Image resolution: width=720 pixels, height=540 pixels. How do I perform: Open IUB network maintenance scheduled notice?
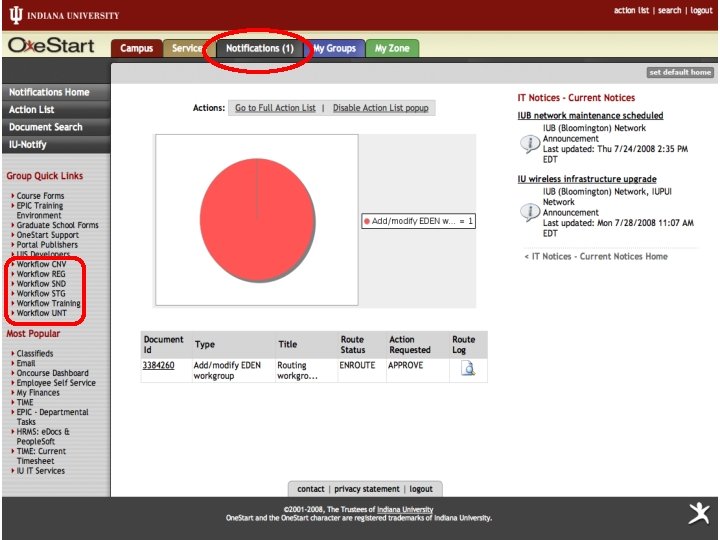[590, 116]
